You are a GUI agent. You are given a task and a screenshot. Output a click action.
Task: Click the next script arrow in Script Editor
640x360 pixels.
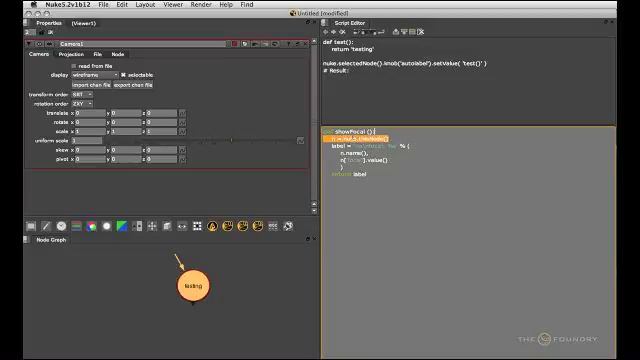(333, 32)
